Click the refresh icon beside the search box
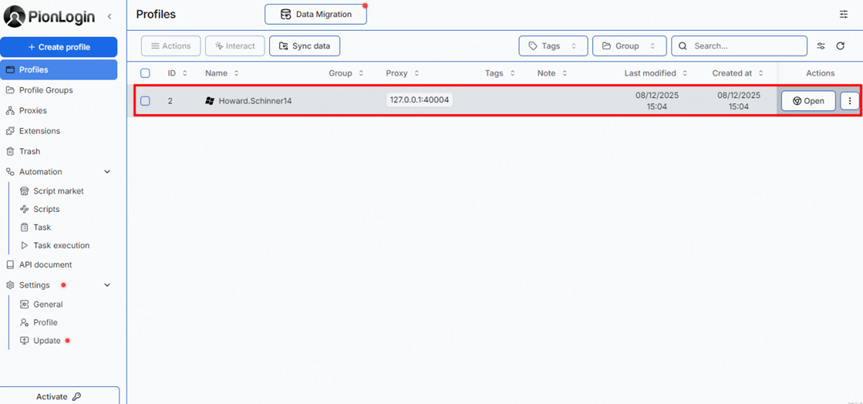Image resolution: width=863 pixels, height=404 pixels. click(x=840, y=46)
